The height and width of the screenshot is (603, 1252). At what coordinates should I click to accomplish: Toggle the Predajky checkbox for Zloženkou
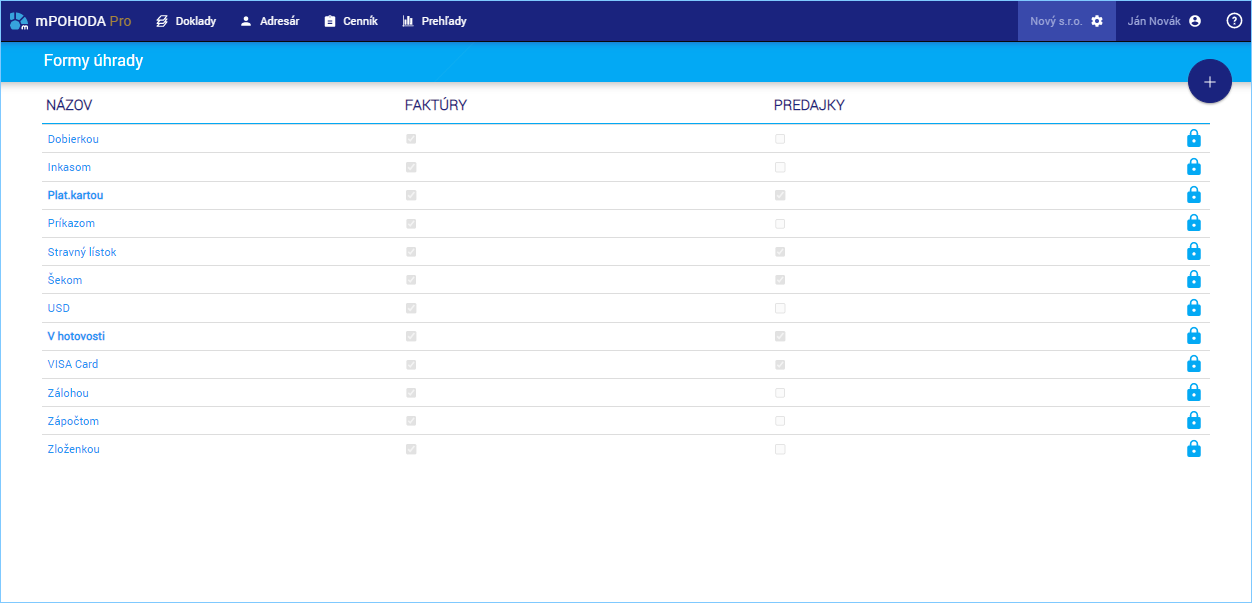click(780, 449)
